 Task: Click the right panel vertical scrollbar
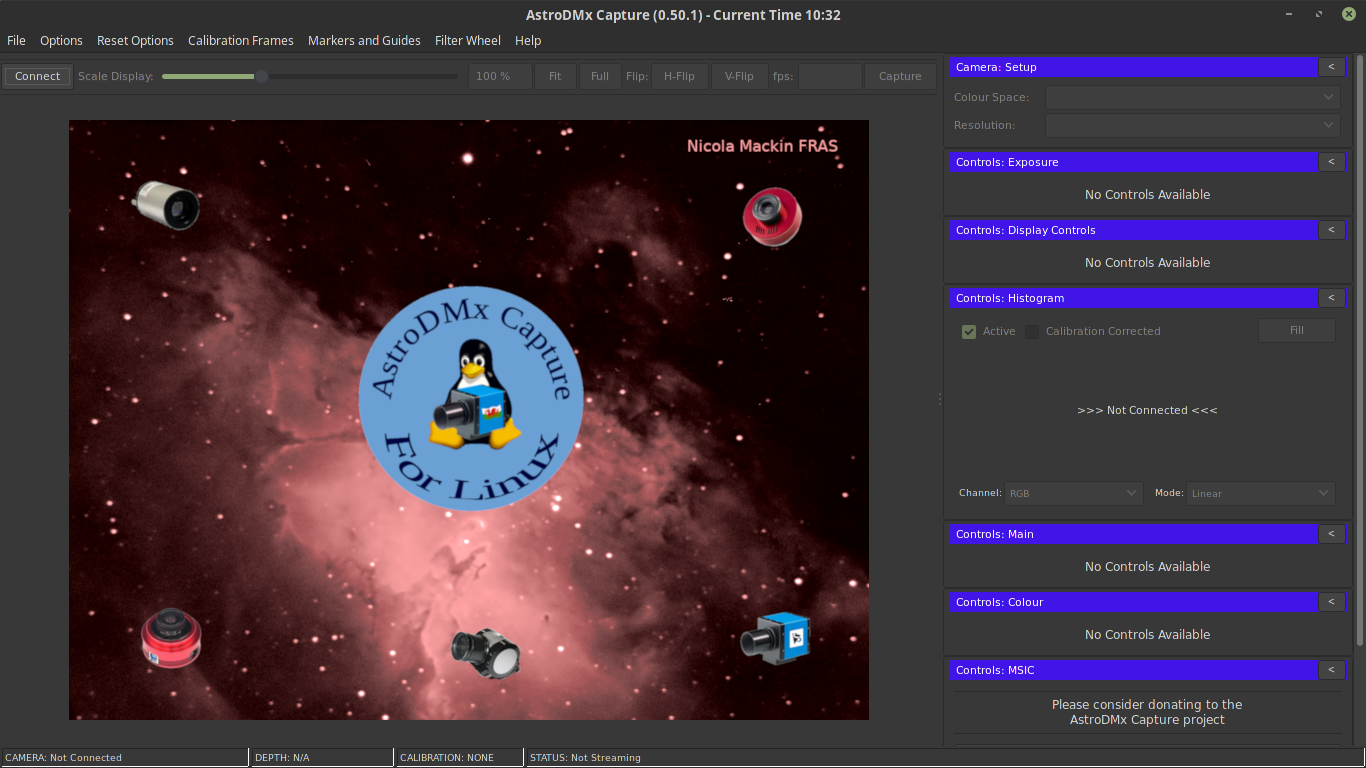1359,350
